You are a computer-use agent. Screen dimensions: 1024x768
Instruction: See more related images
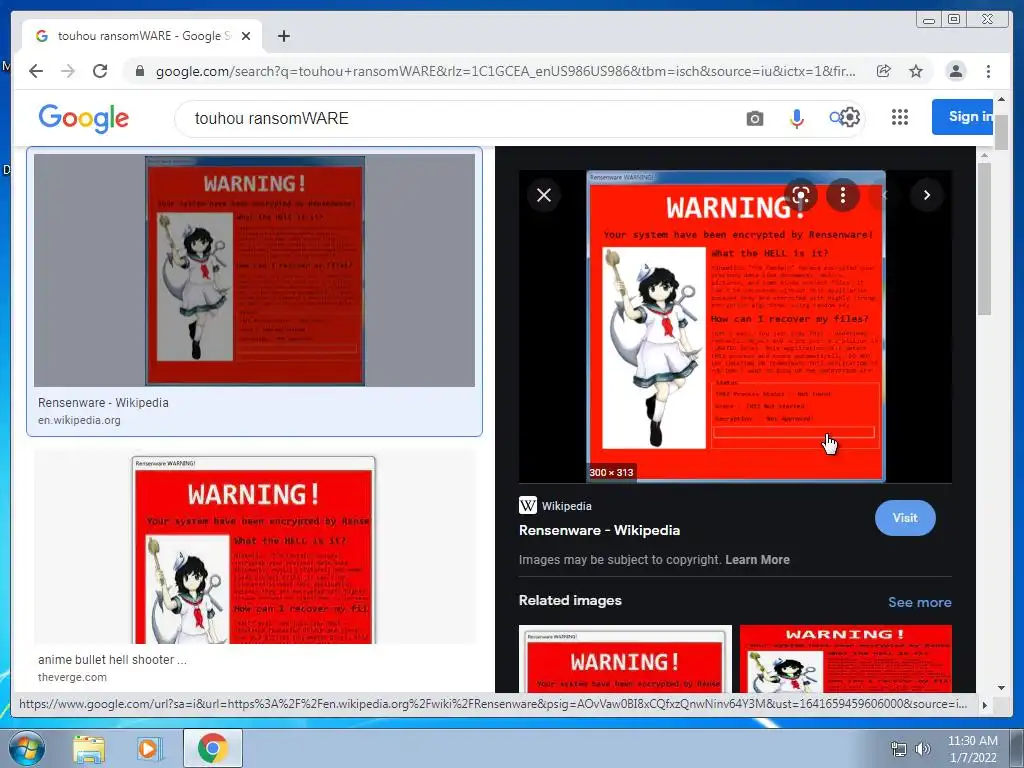coord(920,602)
